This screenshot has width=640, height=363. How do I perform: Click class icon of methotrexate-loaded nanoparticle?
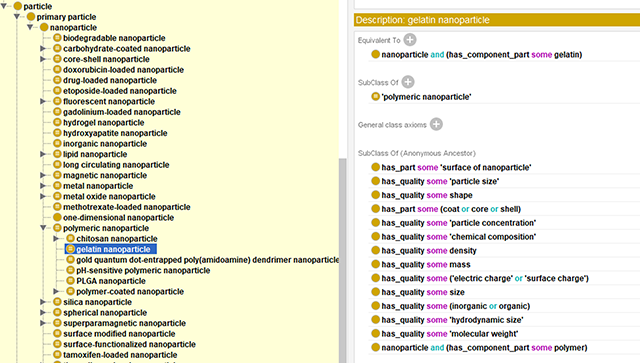click(x=57, y=207)
